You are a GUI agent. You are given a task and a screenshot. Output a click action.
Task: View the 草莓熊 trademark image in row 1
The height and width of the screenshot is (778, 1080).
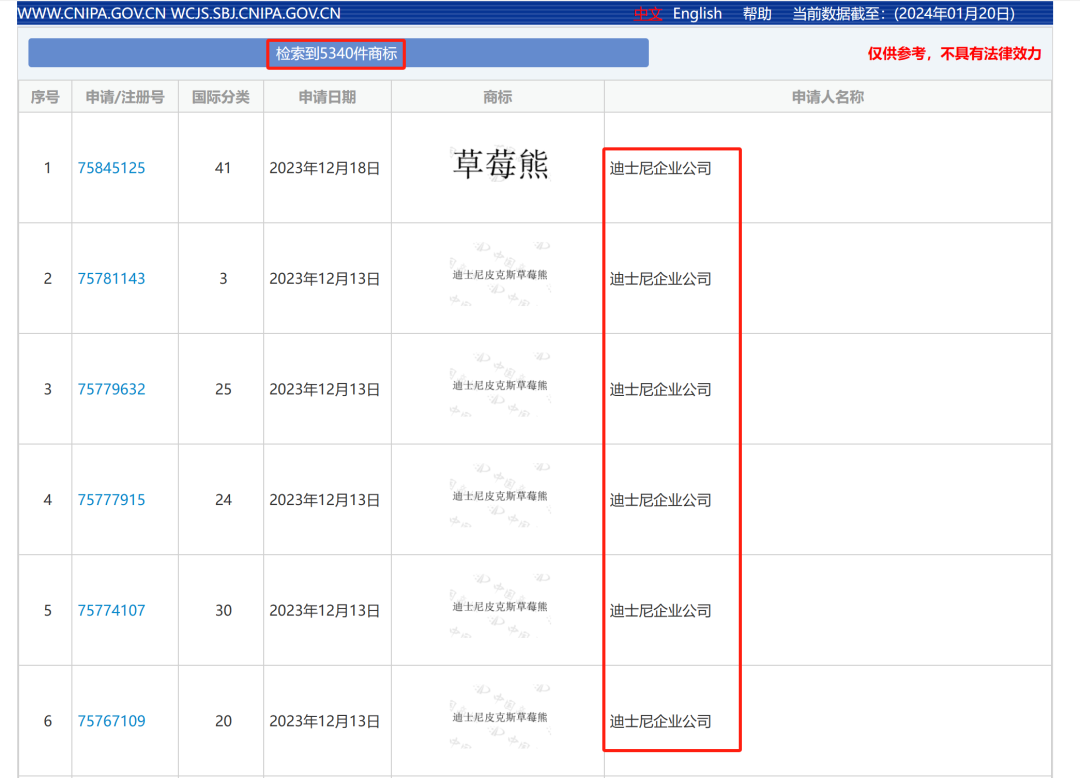[500, 165]
